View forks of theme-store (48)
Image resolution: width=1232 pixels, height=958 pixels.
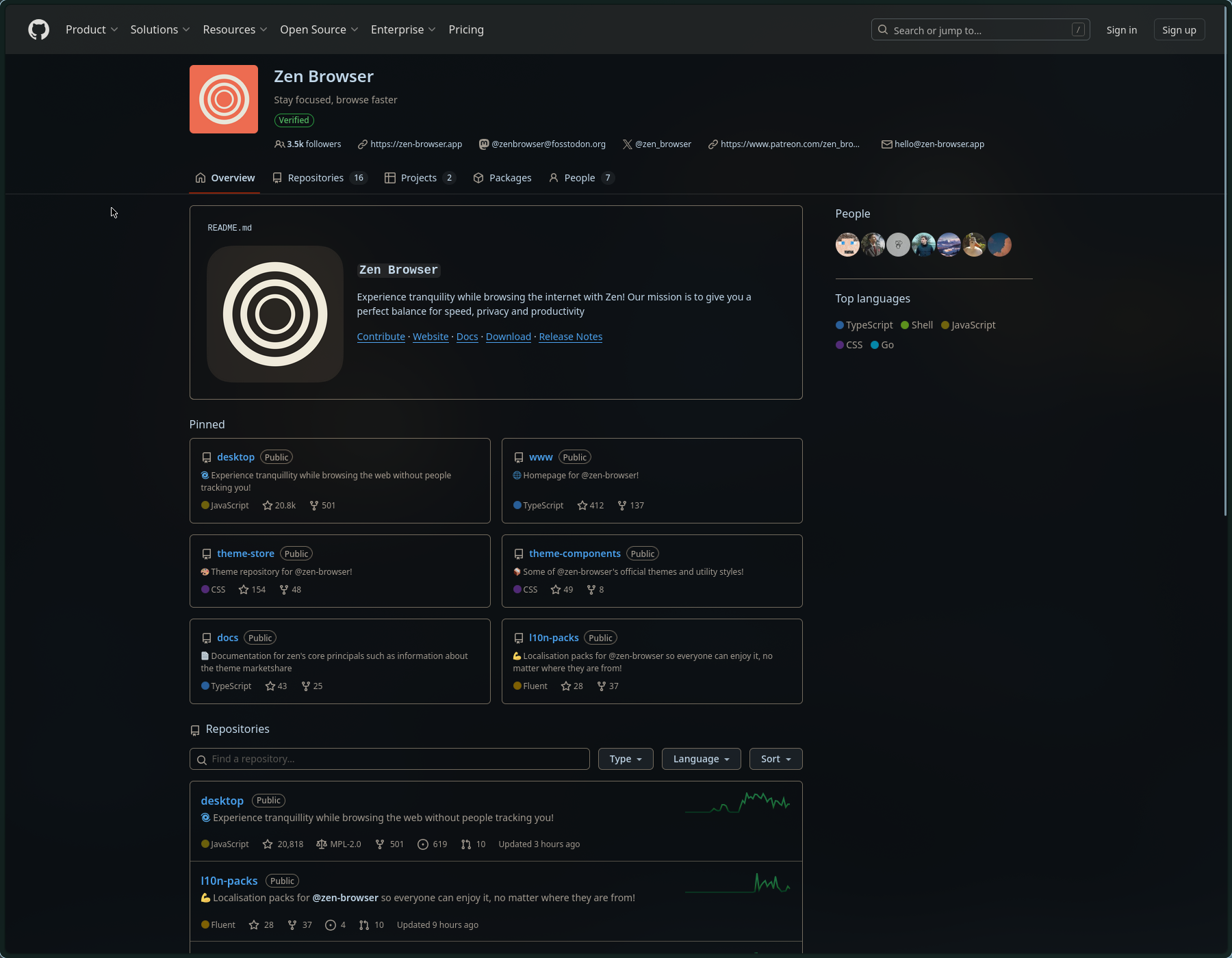point(290,590)
